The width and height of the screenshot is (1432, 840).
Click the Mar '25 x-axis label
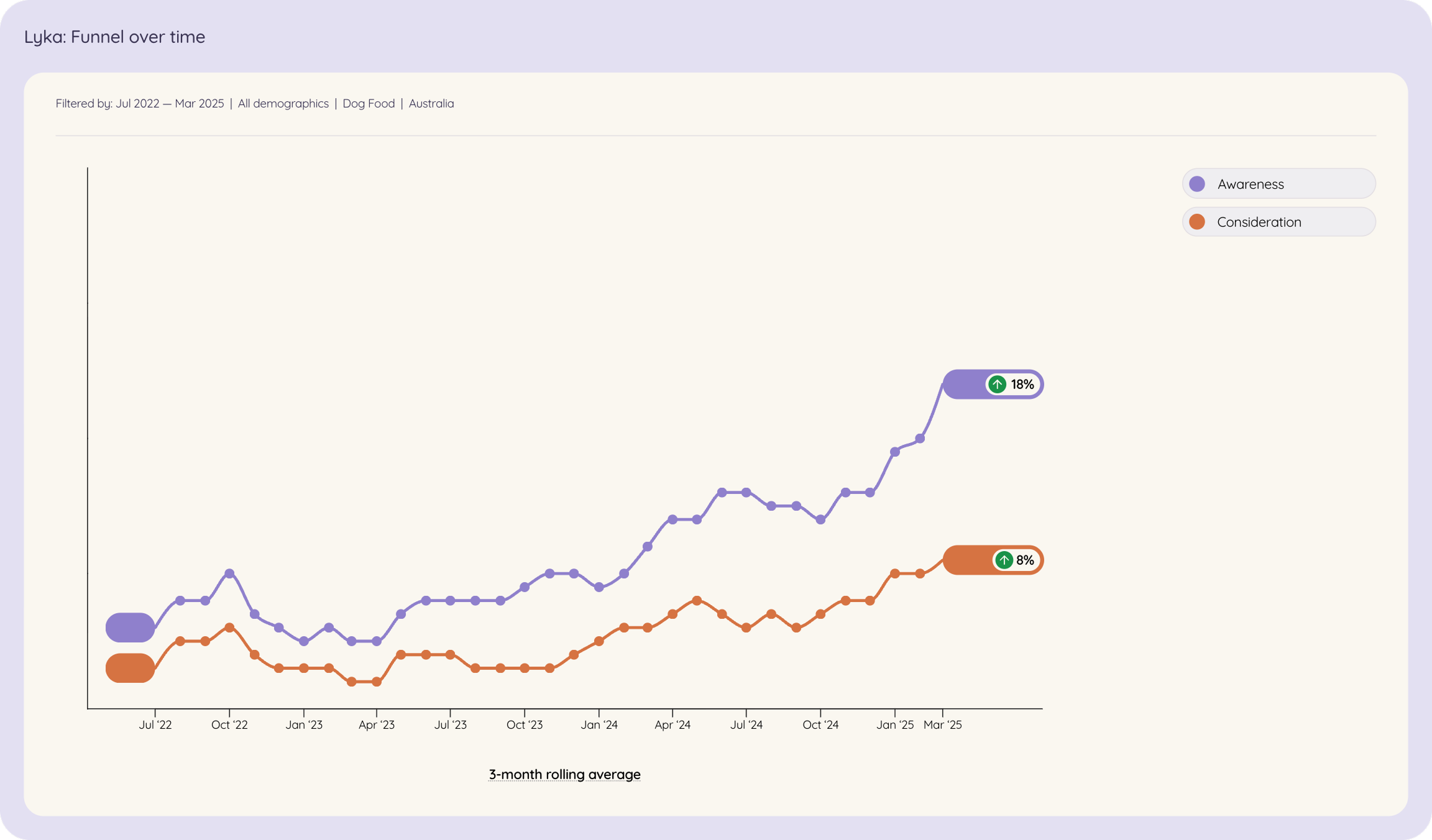(942, 725)
